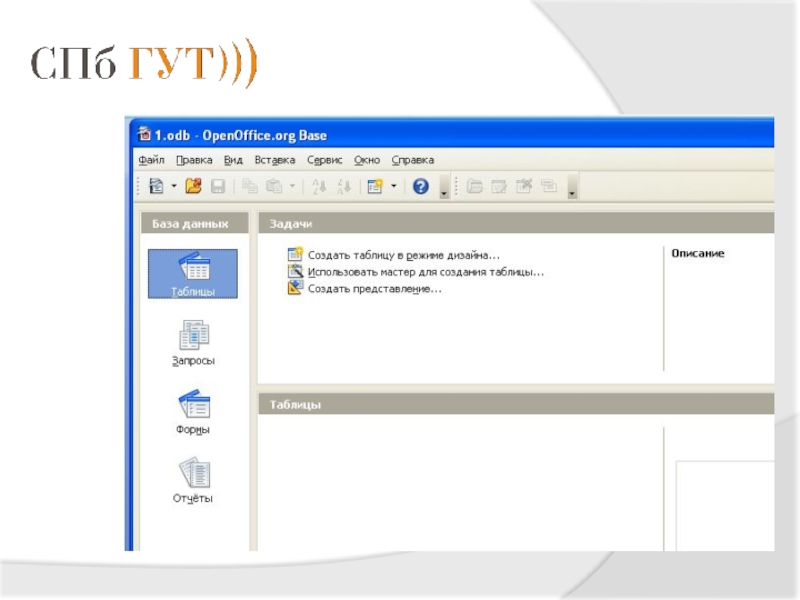Click the second toolbar drag handle
The image size is (800, 600).
click(x=456, y=187)
